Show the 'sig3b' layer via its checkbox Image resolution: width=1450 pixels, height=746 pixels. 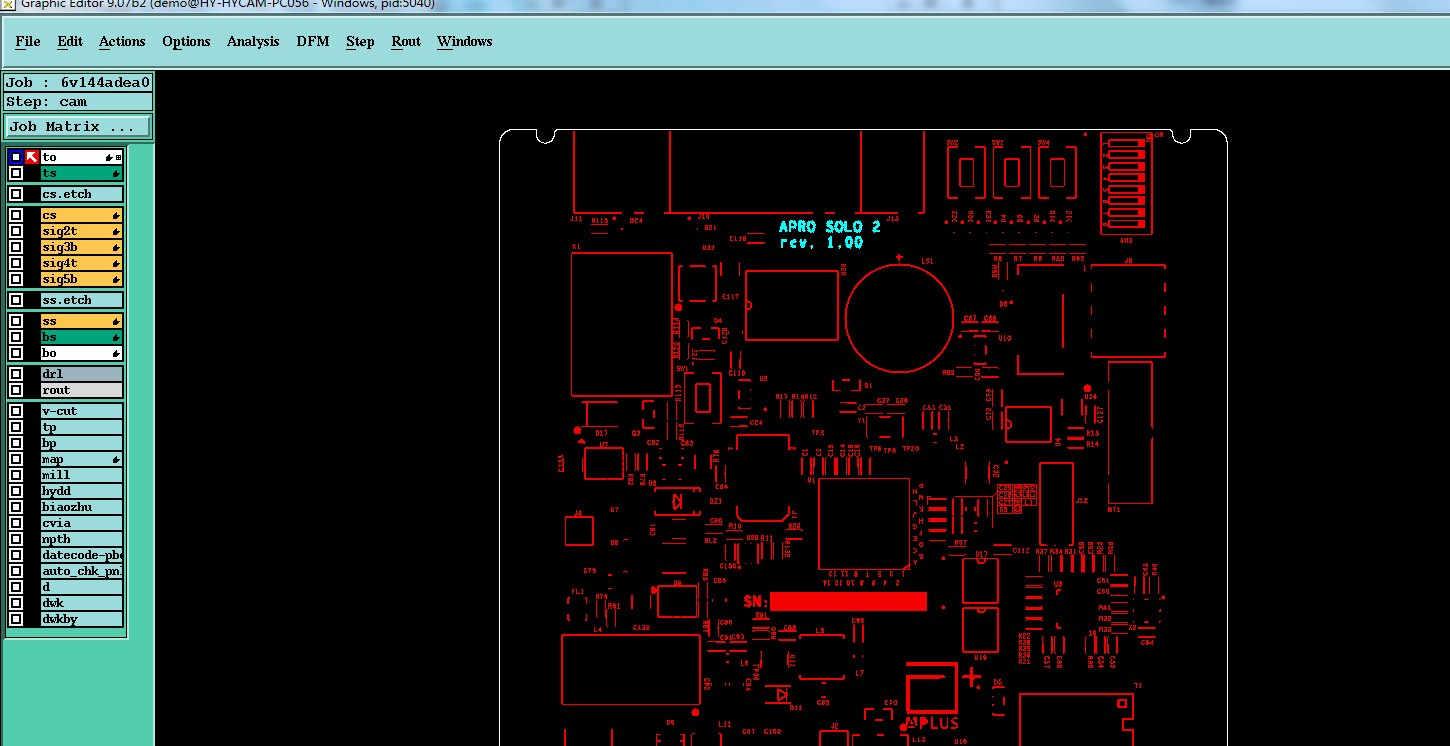pyautogui.click(x=16, y=247)
